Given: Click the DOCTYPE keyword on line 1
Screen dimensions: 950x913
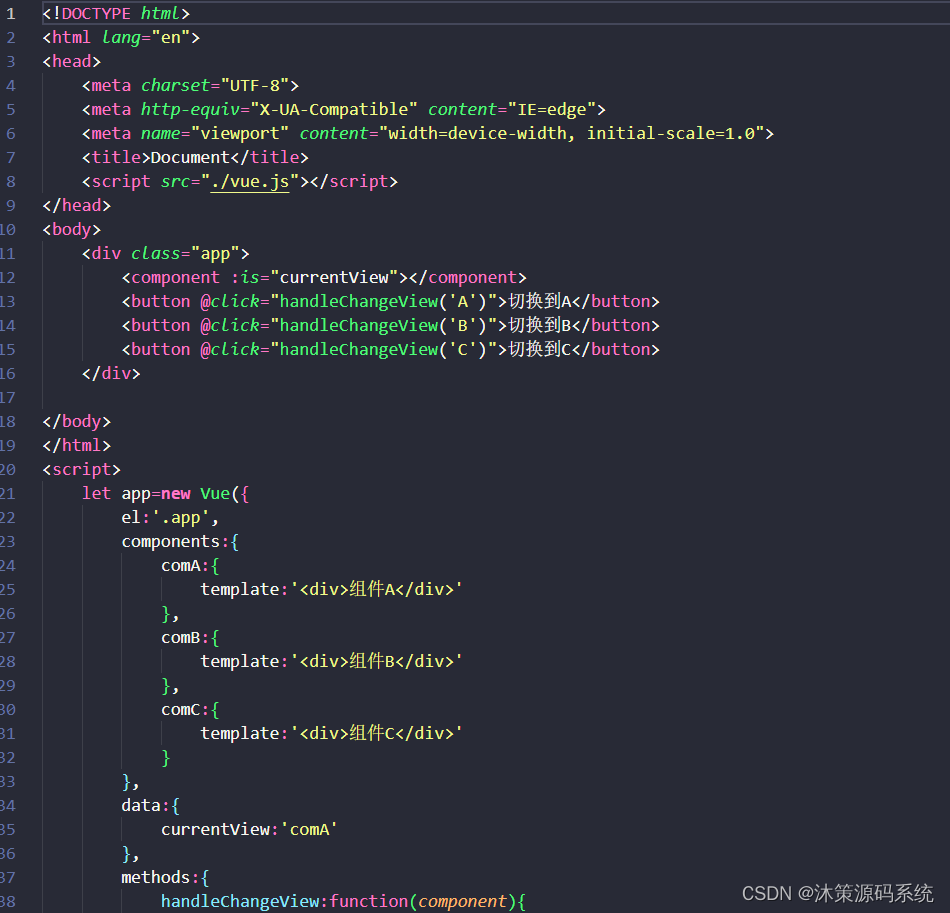Looking at the screenshot, I should pos(96,13).
